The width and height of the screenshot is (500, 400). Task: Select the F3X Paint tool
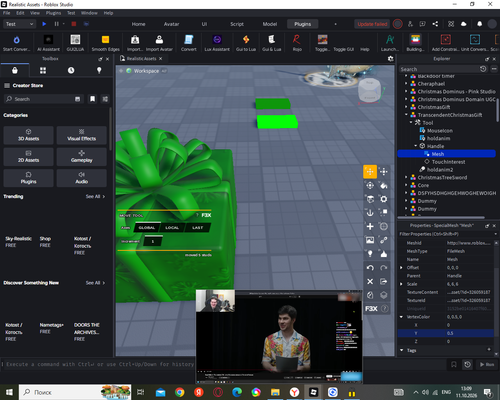coord(384,185)
